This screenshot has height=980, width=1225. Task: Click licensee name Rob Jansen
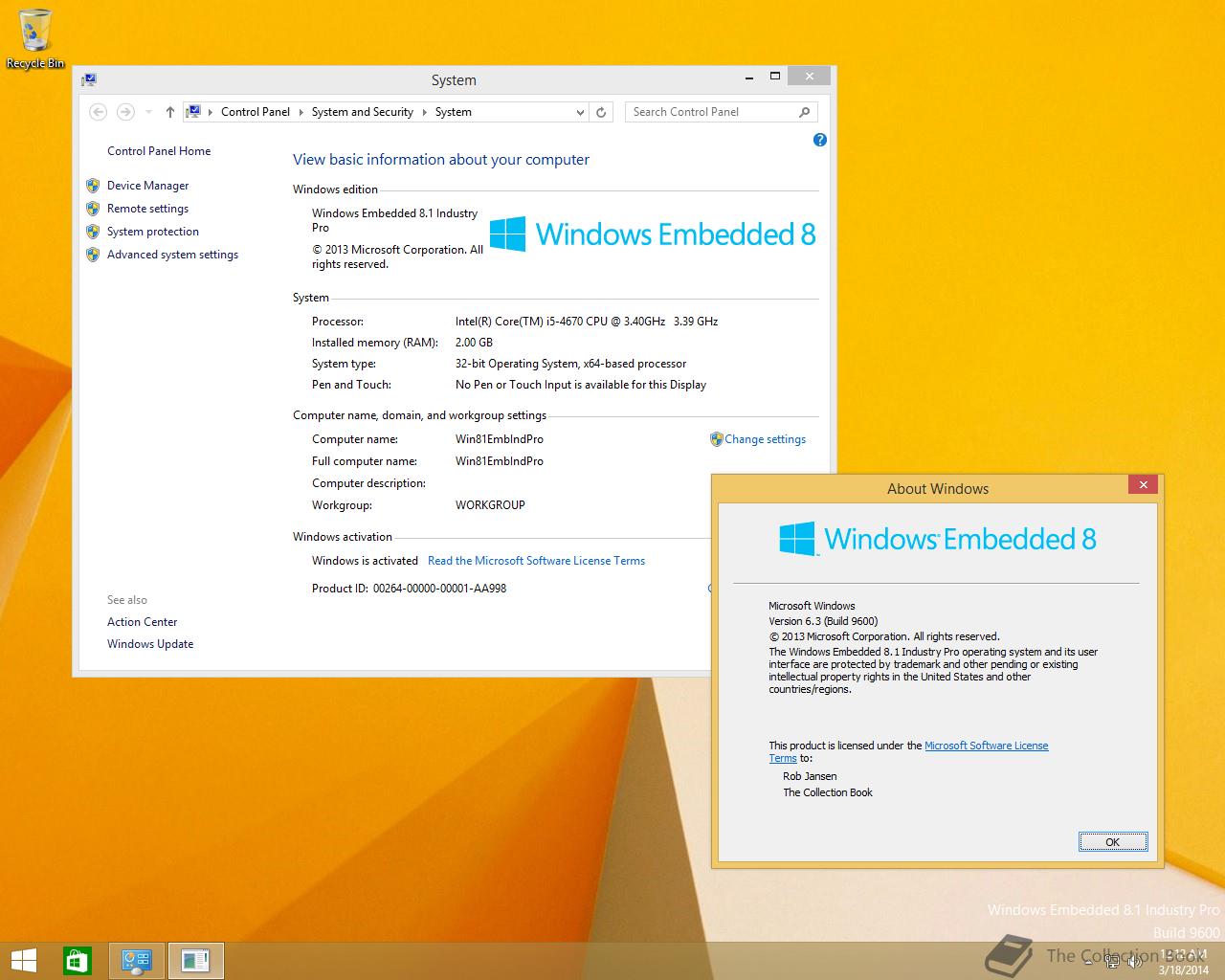tap(810, 776)
